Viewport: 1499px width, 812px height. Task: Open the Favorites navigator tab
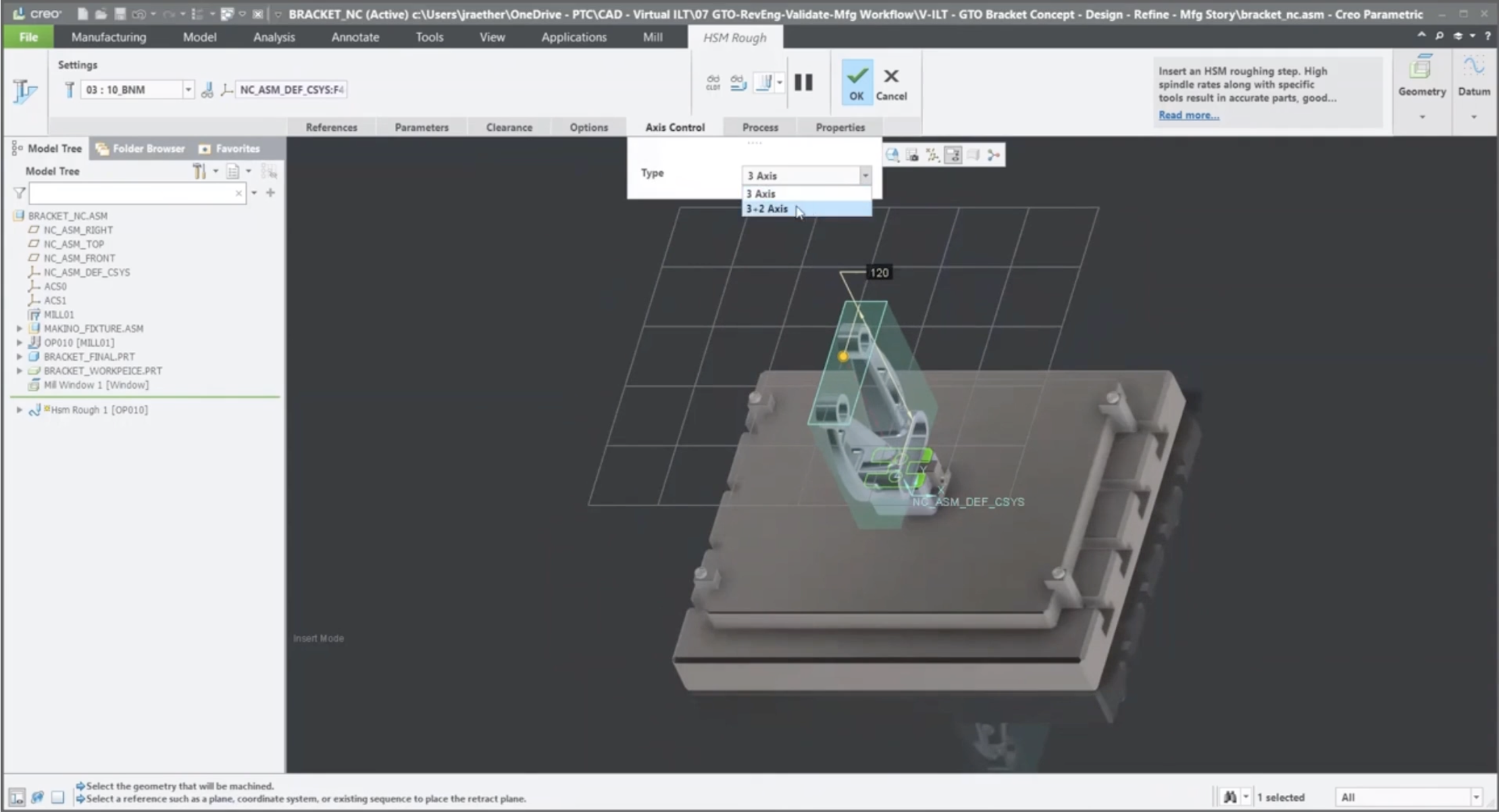[x=230, y=149]
